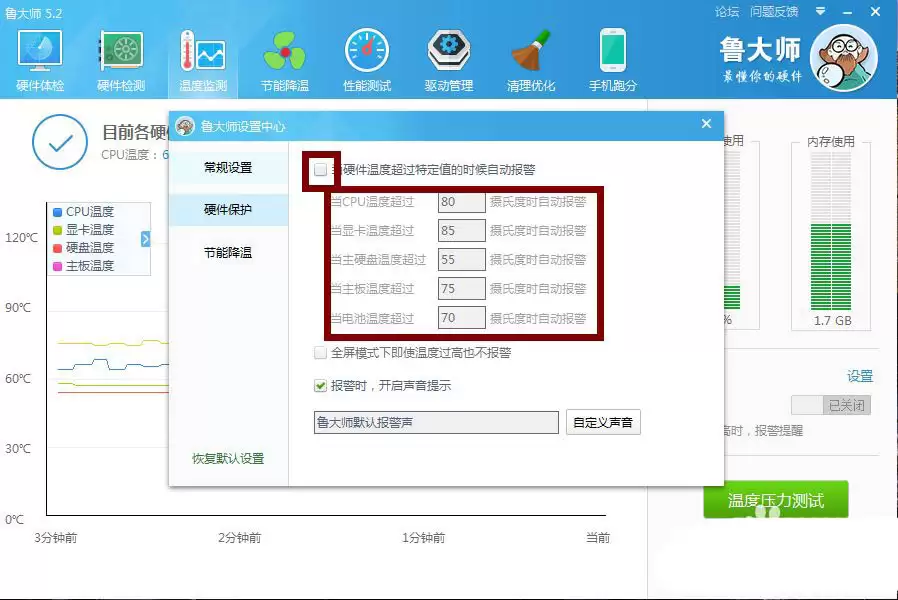Expand the temperature legend panel arrow
Screen dimensions: 898x600
(145, 238)
